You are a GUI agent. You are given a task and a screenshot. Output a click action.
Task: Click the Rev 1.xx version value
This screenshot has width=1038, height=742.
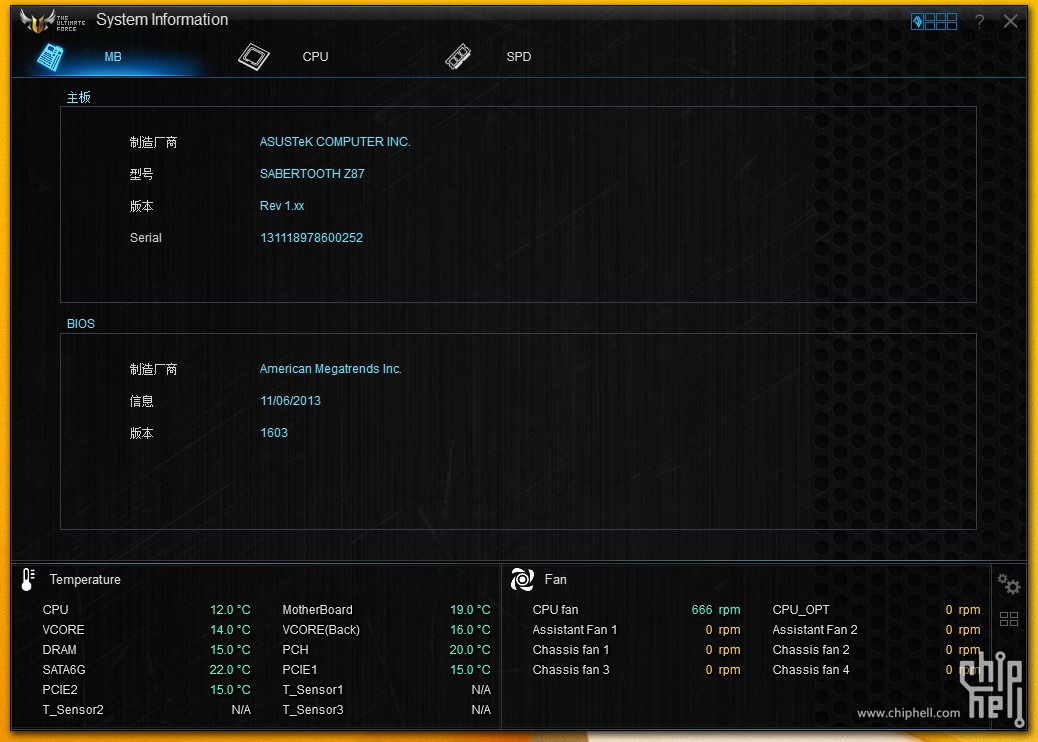pos(282,206)
